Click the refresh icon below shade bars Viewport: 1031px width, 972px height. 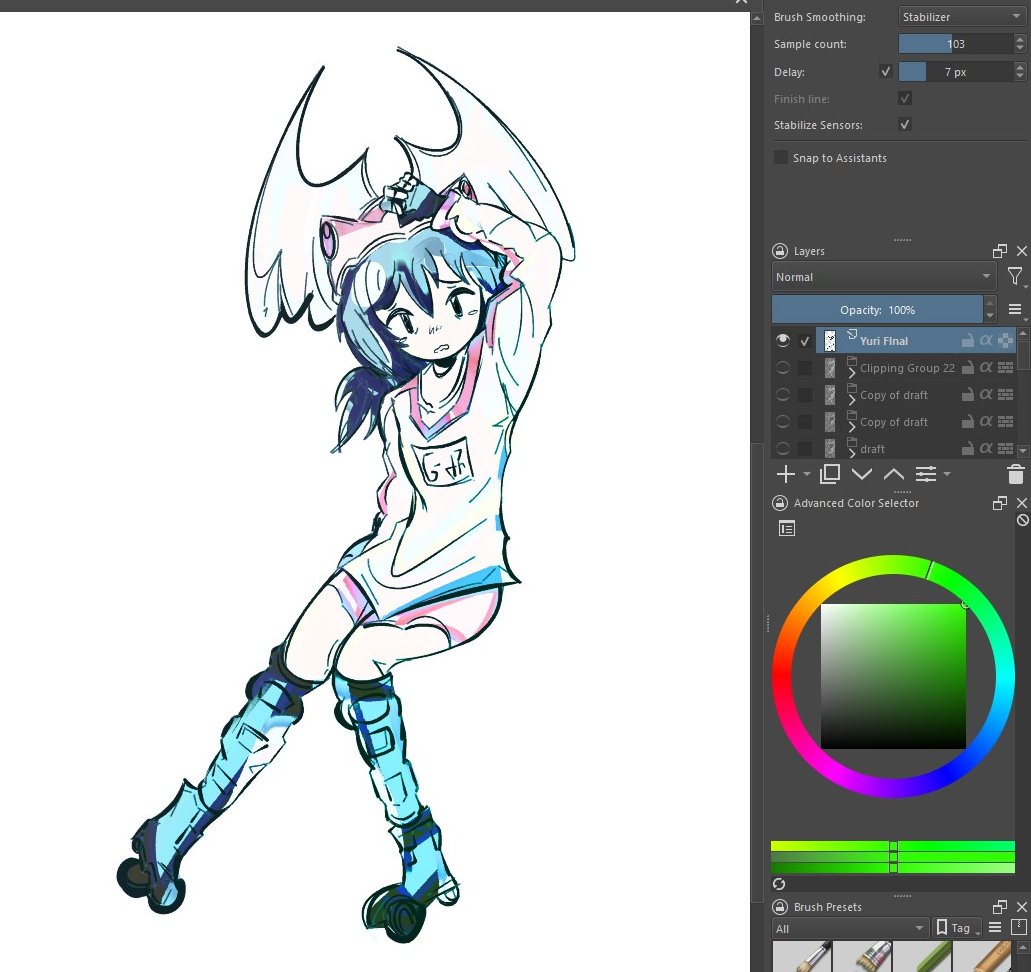click(779, 884)
